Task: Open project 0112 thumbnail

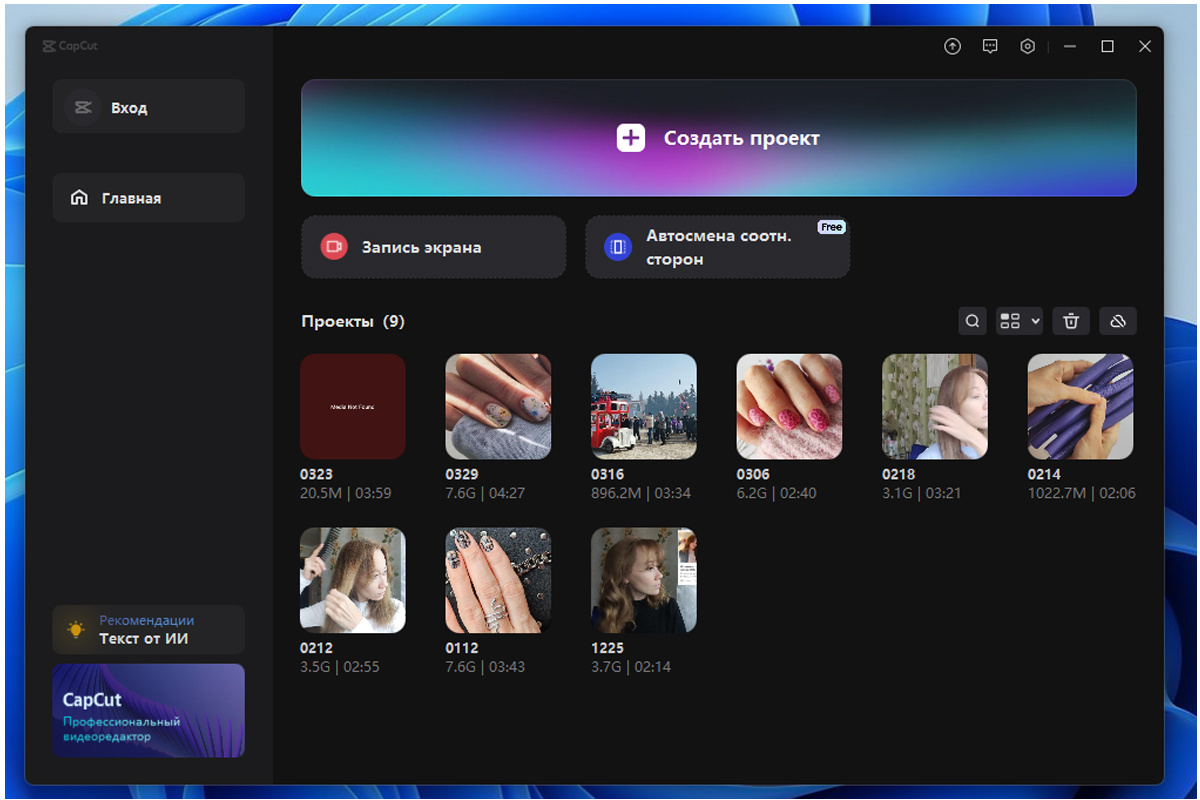Action: pos(498,580)
